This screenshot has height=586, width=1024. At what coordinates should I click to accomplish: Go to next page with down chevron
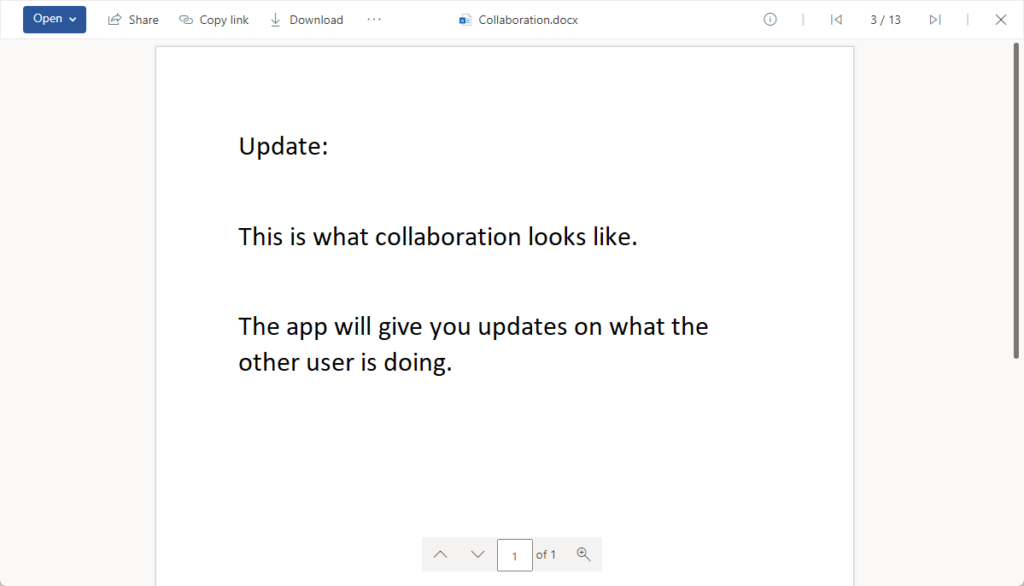click(477, 555)
